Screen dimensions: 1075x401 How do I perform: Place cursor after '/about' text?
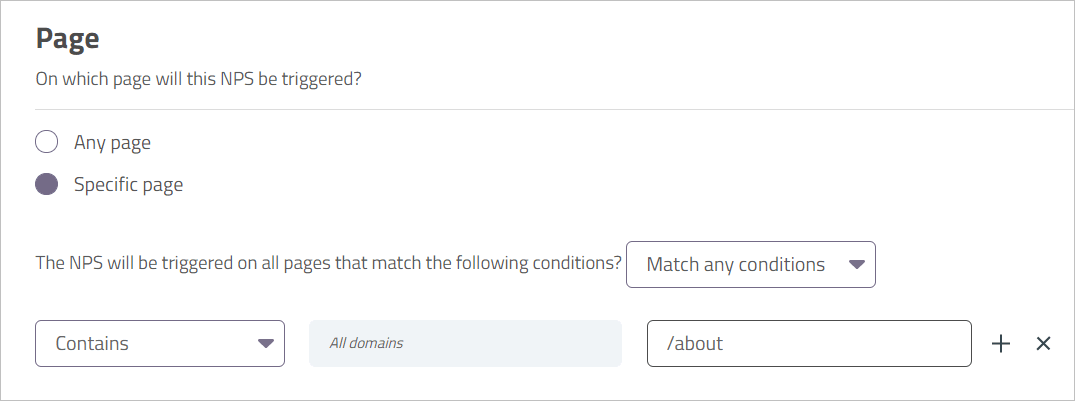(x=726, y=344)
